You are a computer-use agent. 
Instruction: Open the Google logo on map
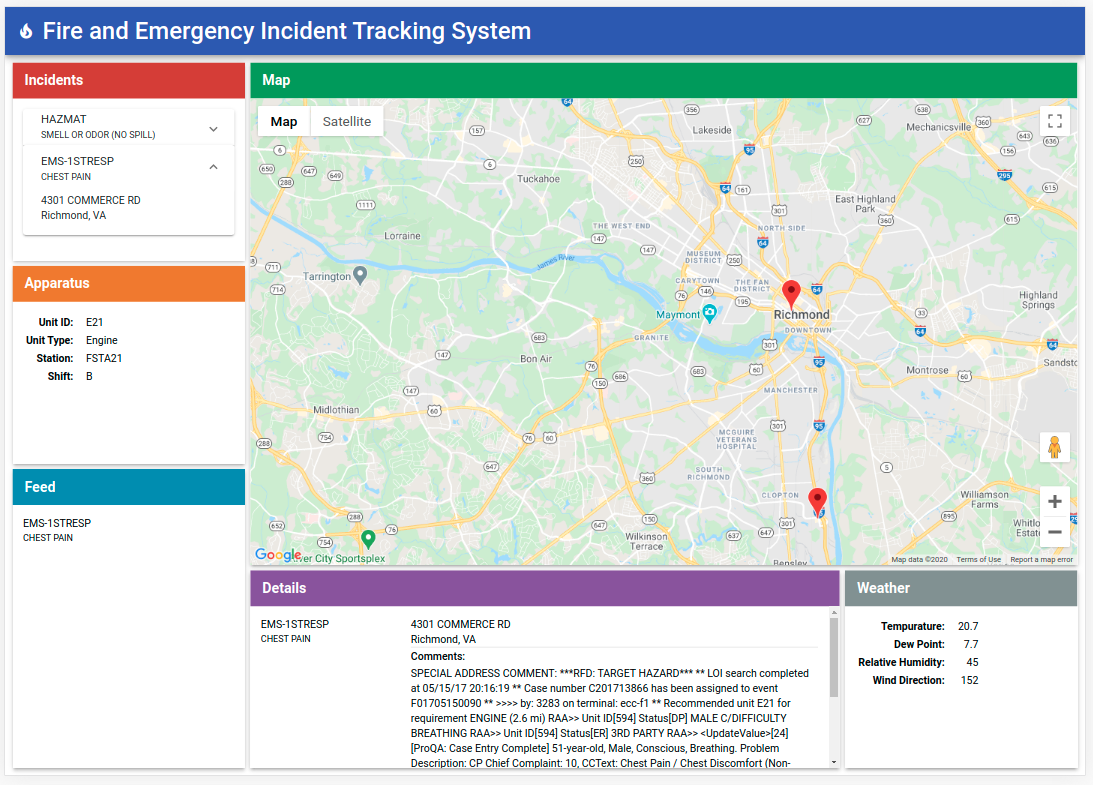[x=277, y=555]
